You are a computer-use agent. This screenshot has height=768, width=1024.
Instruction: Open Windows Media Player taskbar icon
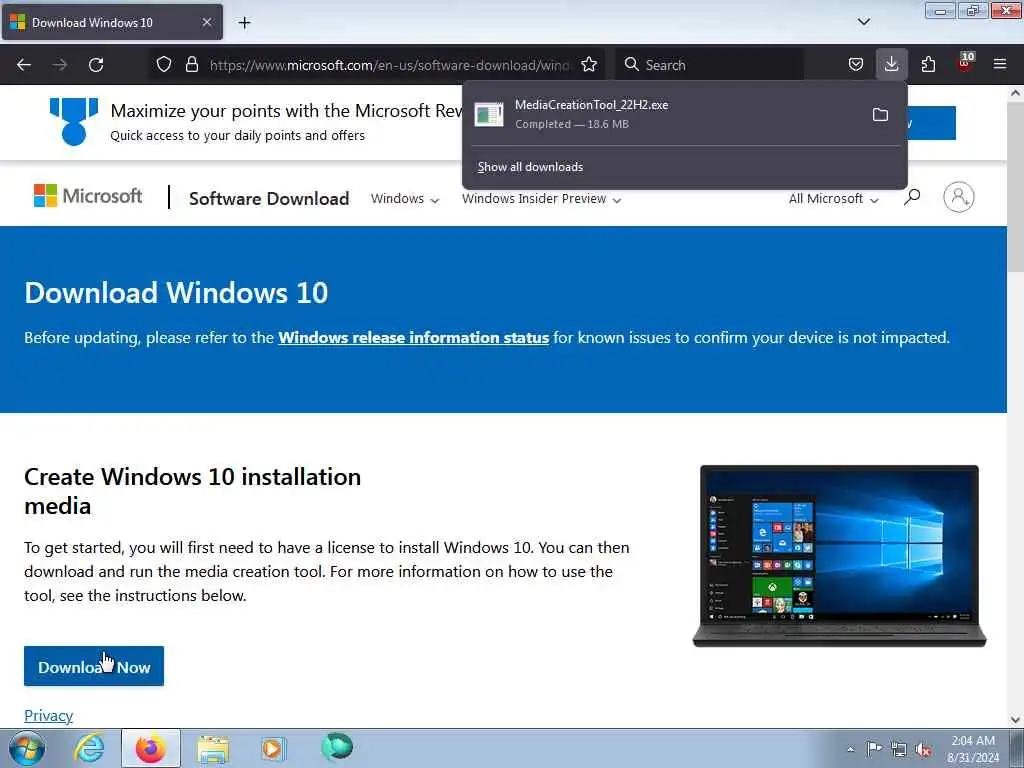point(273,748)
